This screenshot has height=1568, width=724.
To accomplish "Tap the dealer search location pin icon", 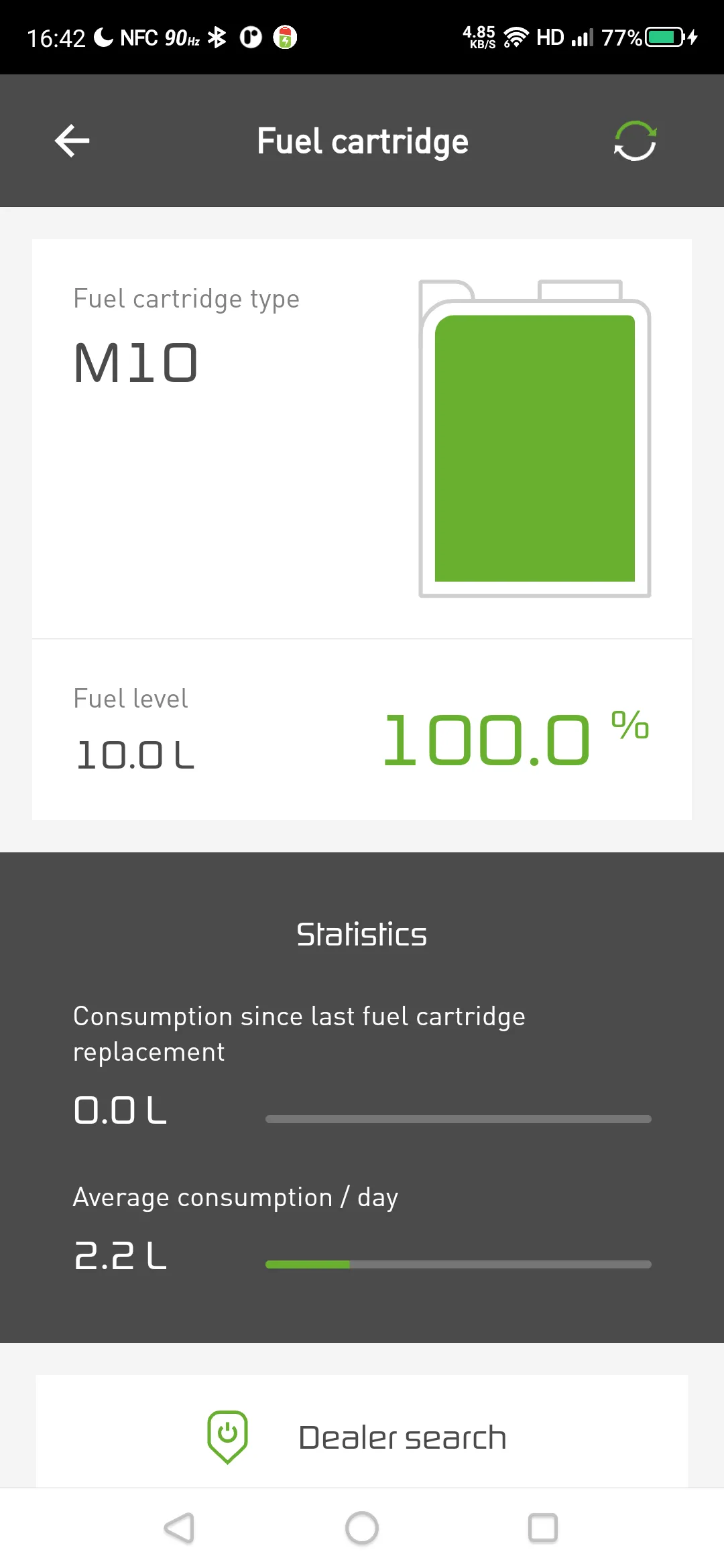I will click(x=227, y=1437).
